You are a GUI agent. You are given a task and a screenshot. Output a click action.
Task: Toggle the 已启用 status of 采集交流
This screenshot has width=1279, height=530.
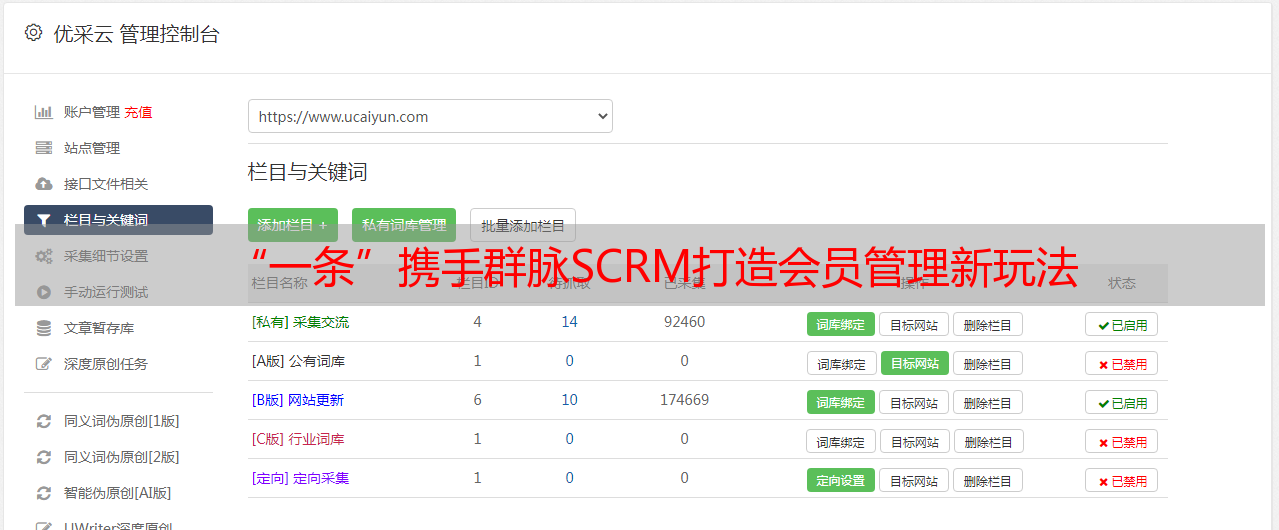(x=1122, y=324)
